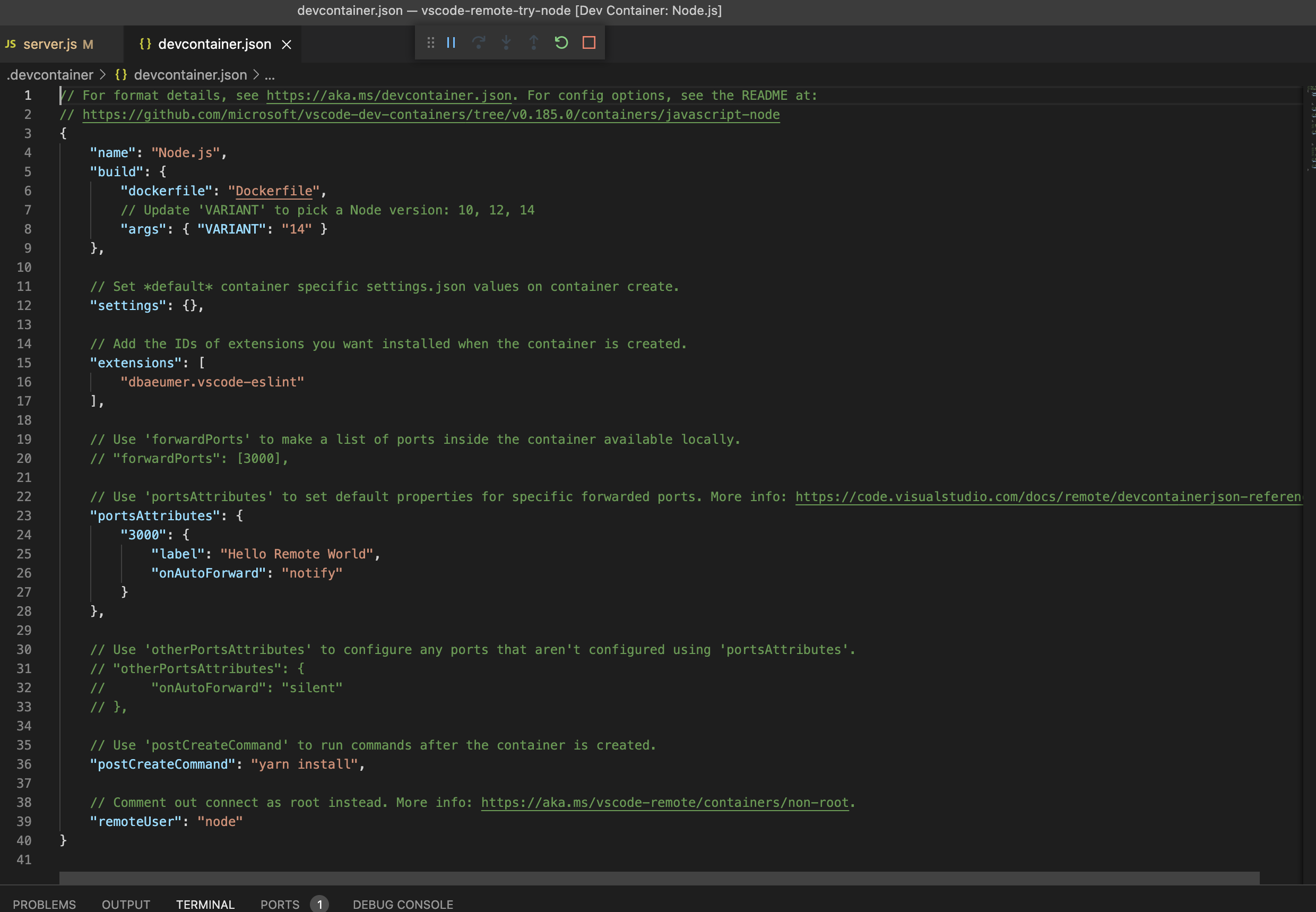Pause the debug session
The height and width of the screenshot is (912, 1316).
pos(451,43)
